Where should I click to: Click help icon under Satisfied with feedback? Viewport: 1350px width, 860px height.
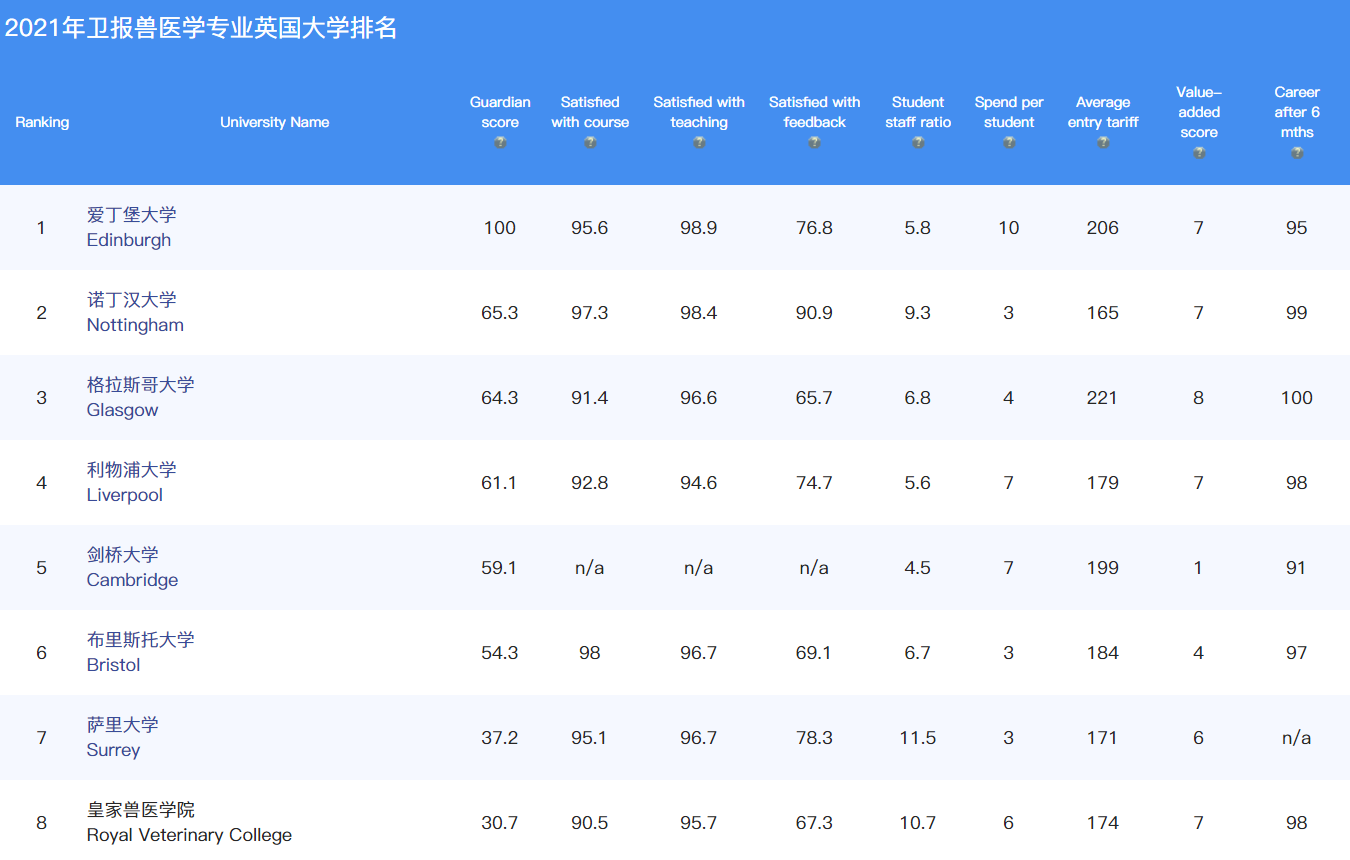[x=814, y=143]
